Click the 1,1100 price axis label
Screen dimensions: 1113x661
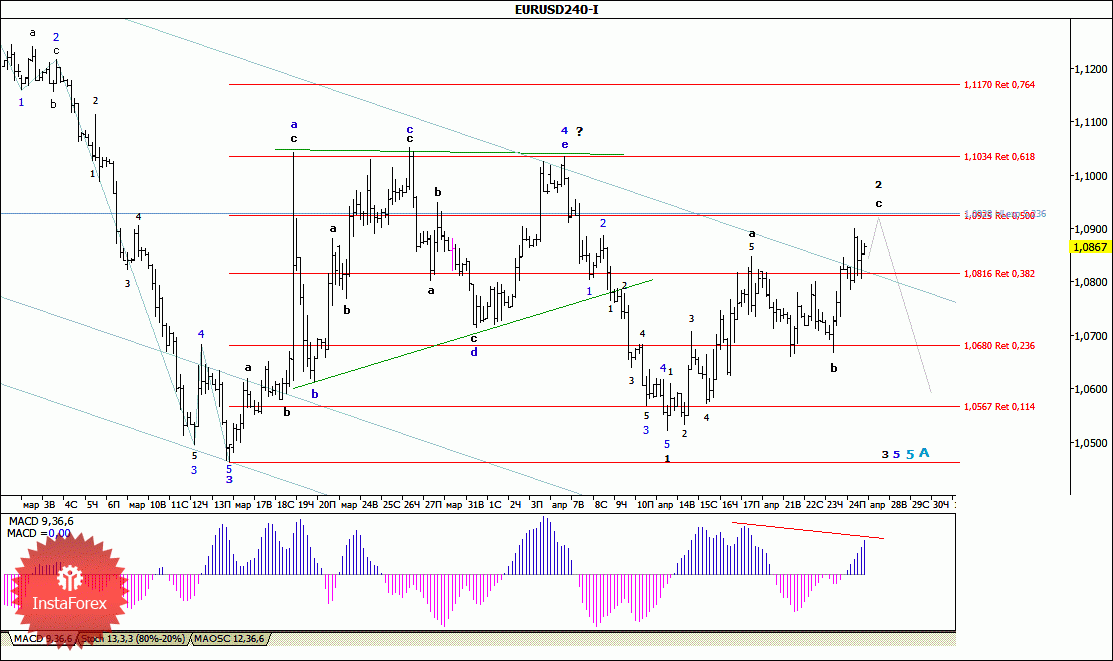[x=1090, y=122]
